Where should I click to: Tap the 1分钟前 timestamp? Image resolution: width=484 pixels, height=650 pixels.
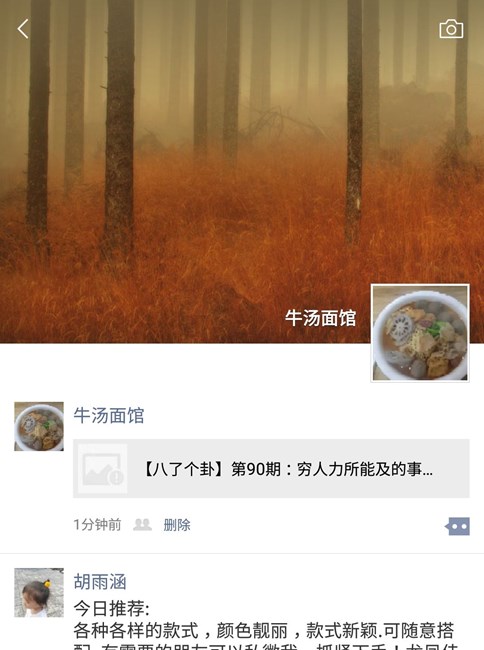97,525
